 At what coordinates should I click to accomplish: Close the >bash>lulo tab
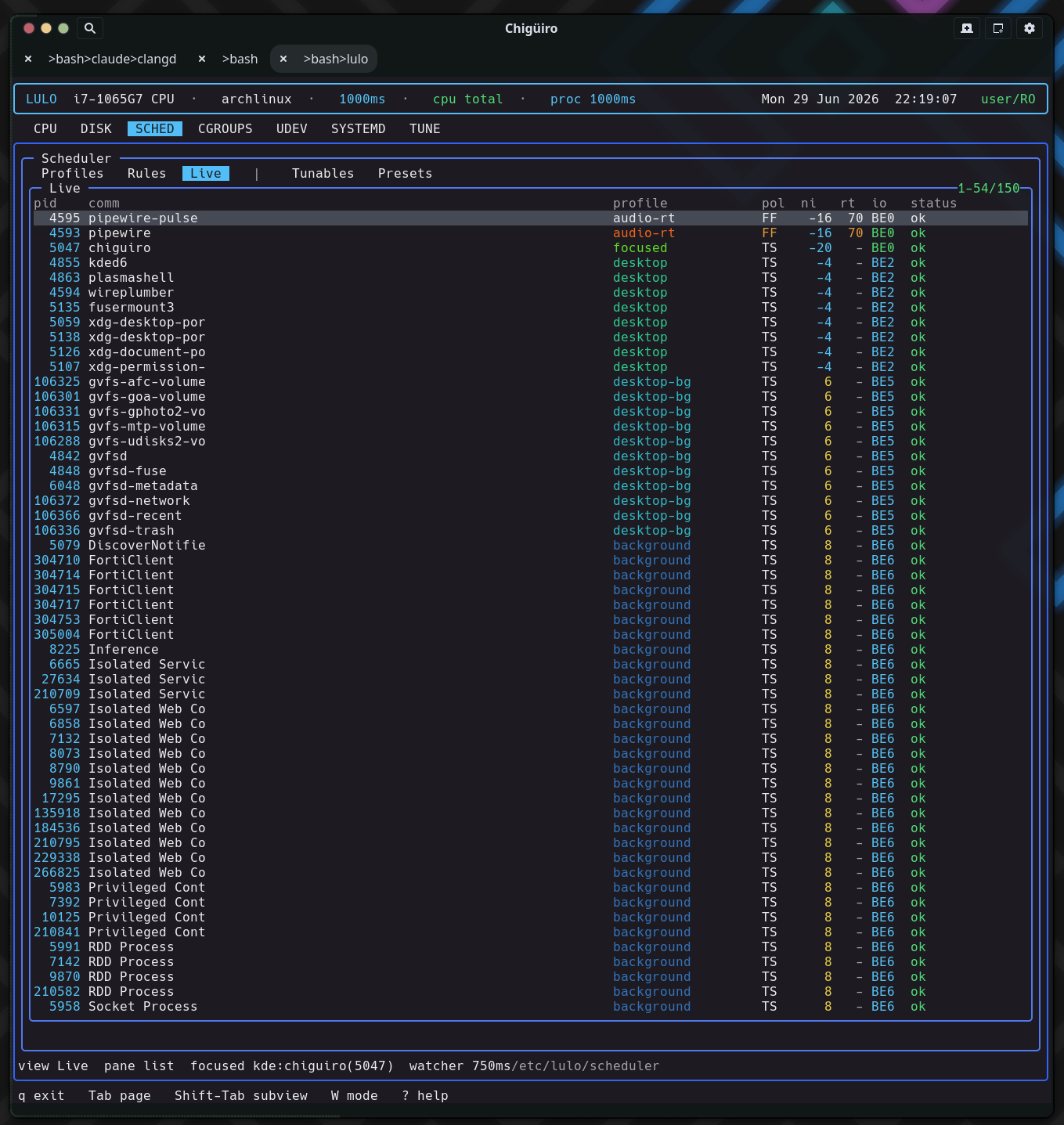283,59
